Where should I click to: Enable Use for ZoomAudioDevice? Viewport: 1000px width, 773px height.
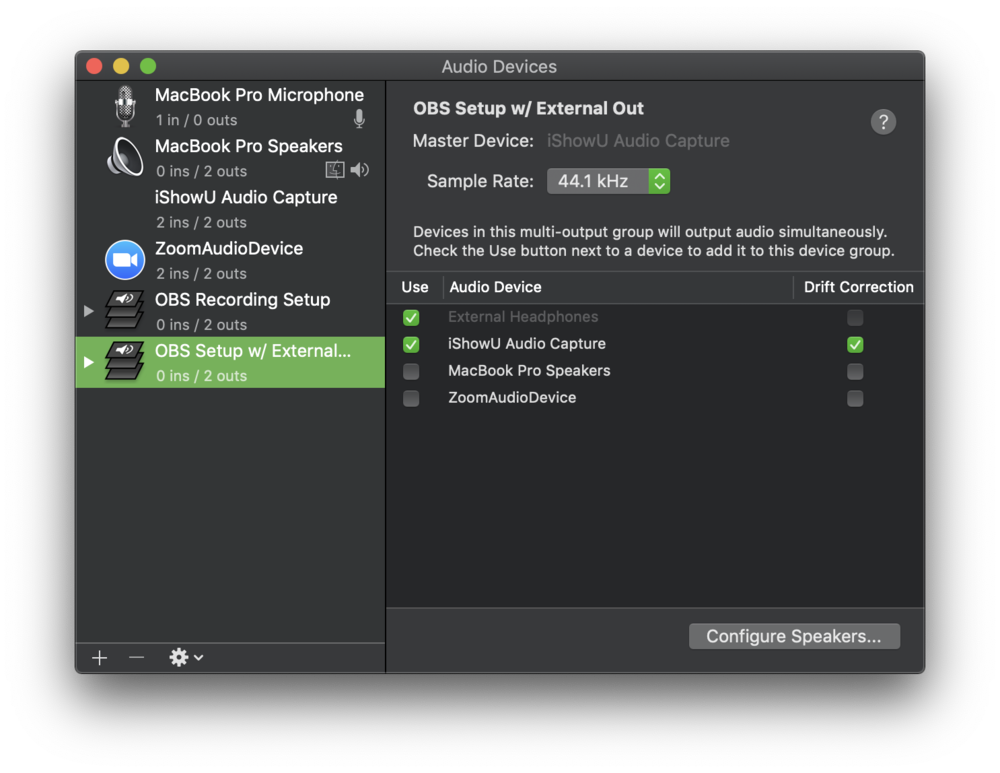(411, 398)
